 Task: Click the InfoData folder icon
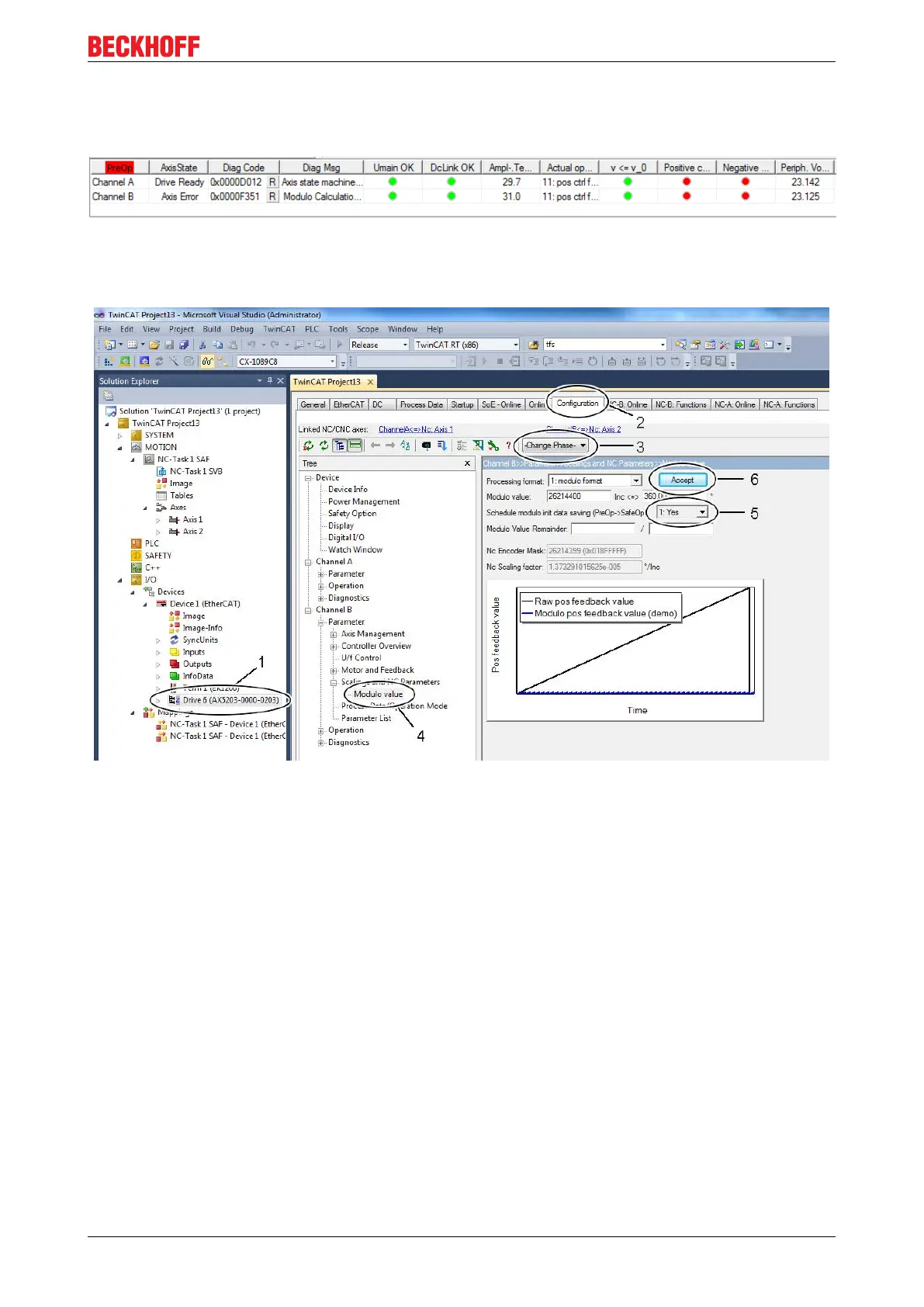[175, 676]
